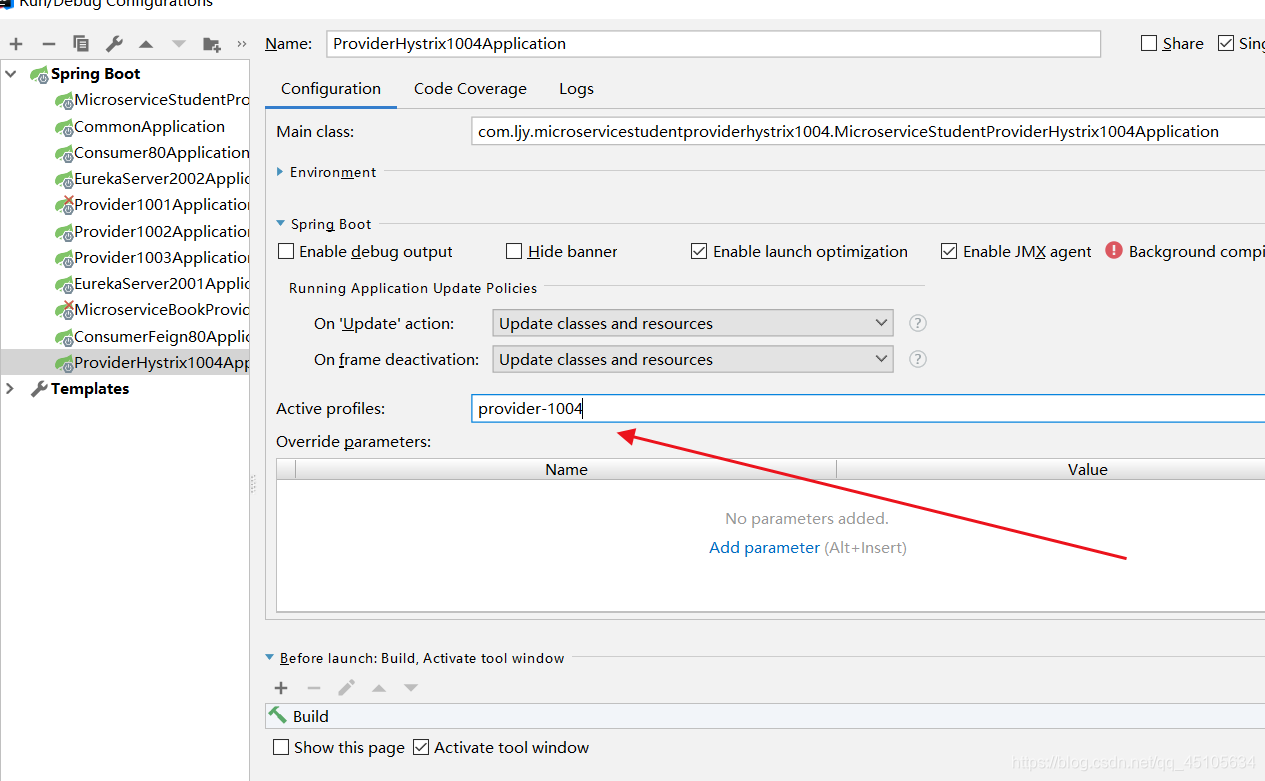Create new folder icon in toolbar

pos(212,44)
